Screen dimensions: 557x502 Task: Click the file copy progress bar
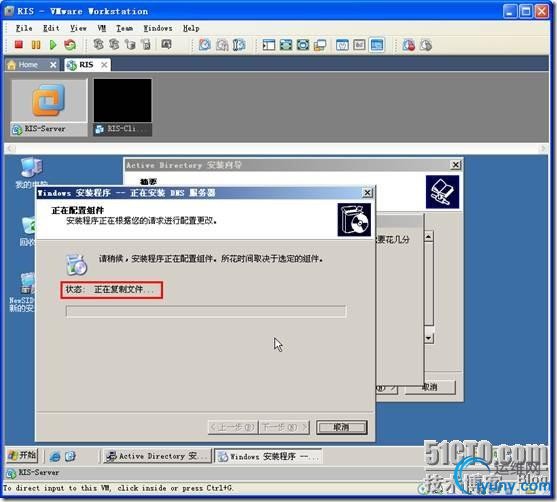(x=206, y=312)
